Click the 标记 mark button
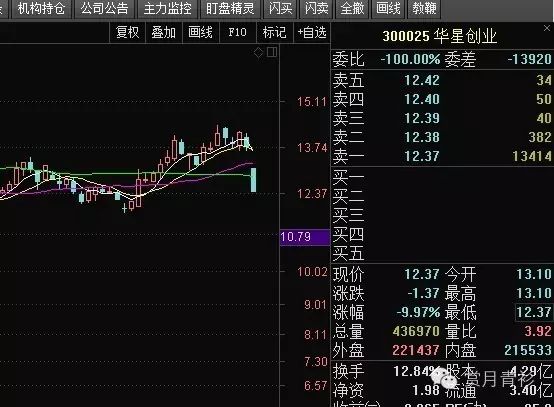 pos(275,33)
